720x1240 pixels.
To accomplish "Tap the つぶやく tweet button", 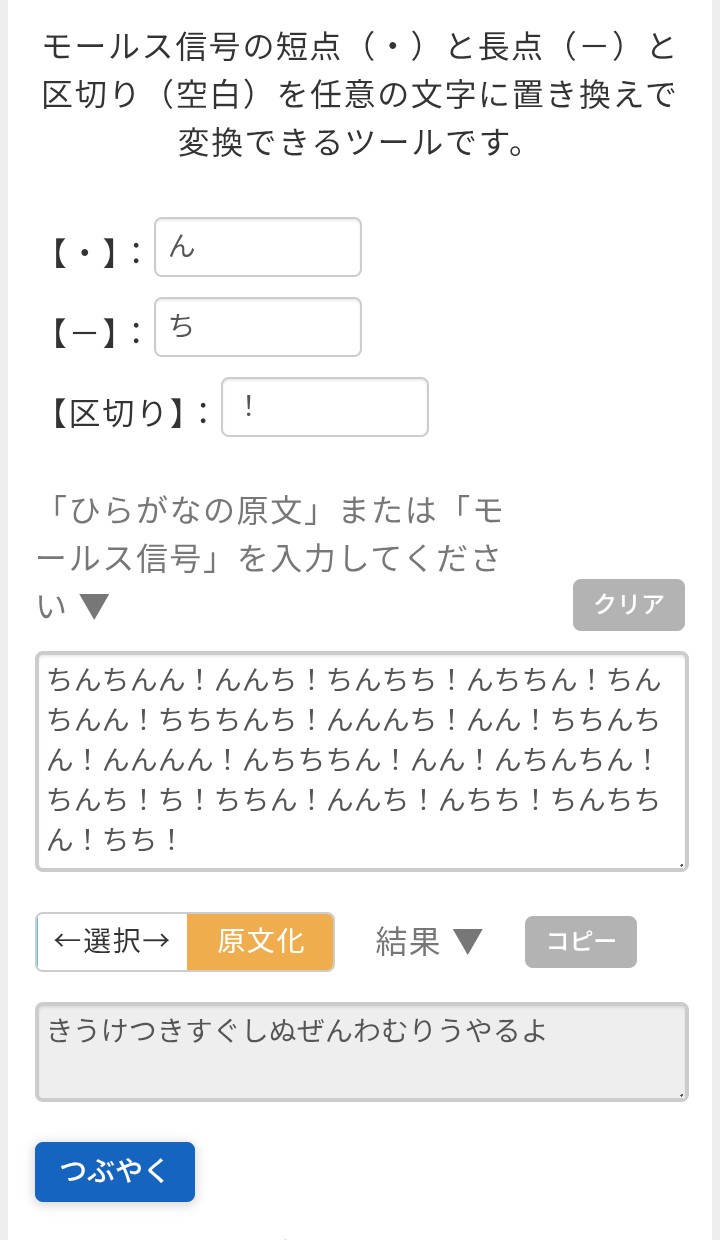I will [115, 1172].
